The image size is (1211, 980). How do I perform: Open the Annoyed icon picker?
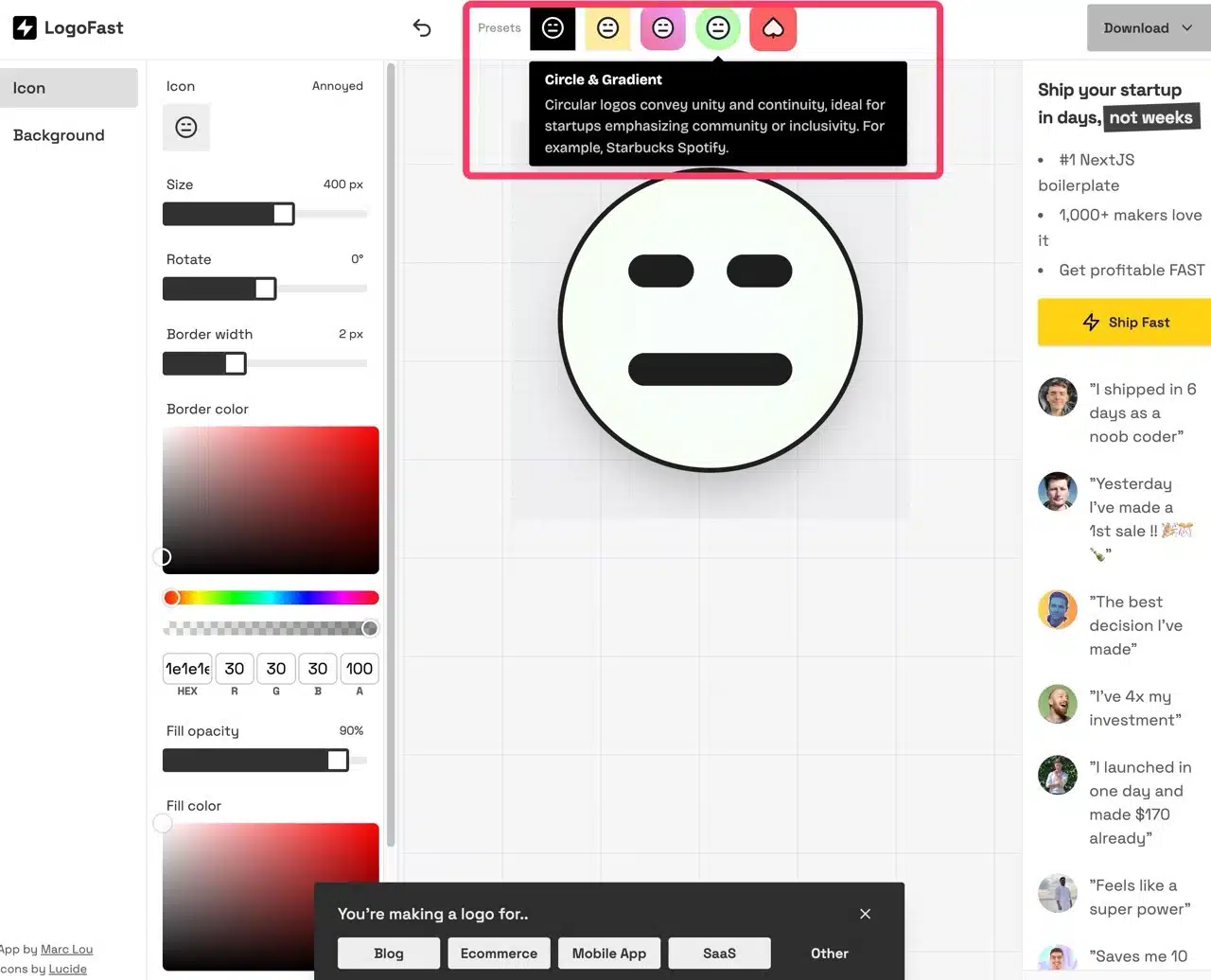tap(186, 128)
